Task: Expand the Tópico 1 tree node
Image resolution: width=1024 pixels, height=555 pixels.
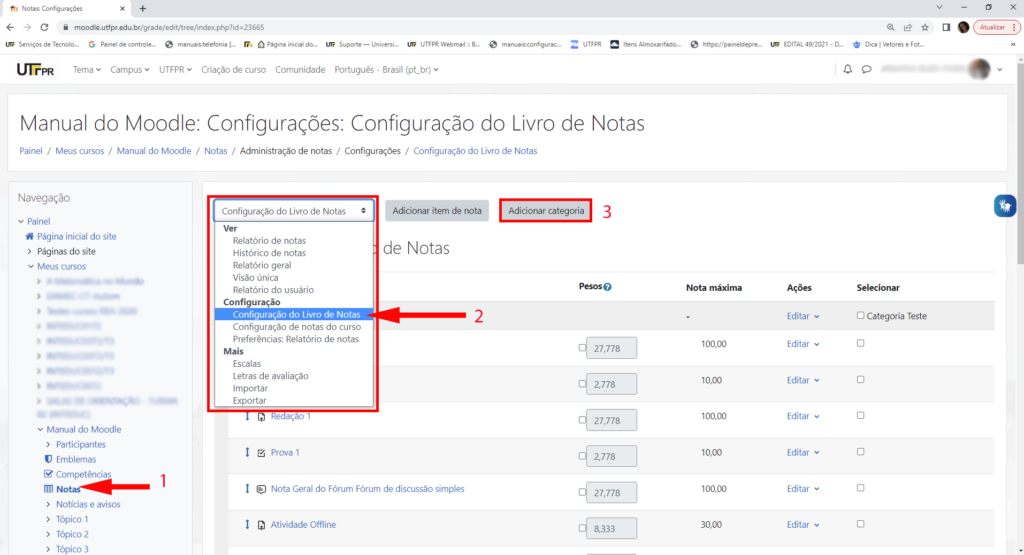Action: click(x=48, y=519)
